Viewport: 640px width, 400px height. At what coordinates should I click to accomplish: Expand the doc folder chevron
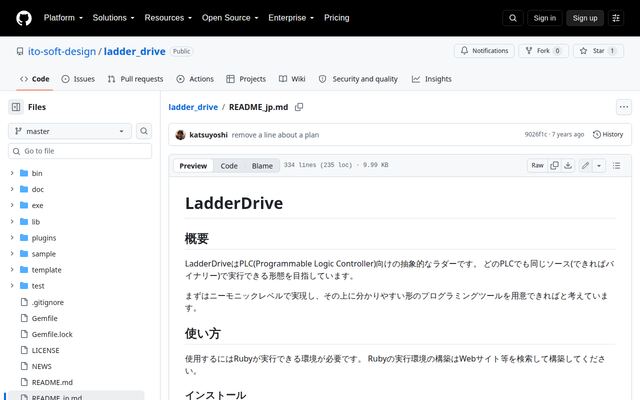pos(12,189)
